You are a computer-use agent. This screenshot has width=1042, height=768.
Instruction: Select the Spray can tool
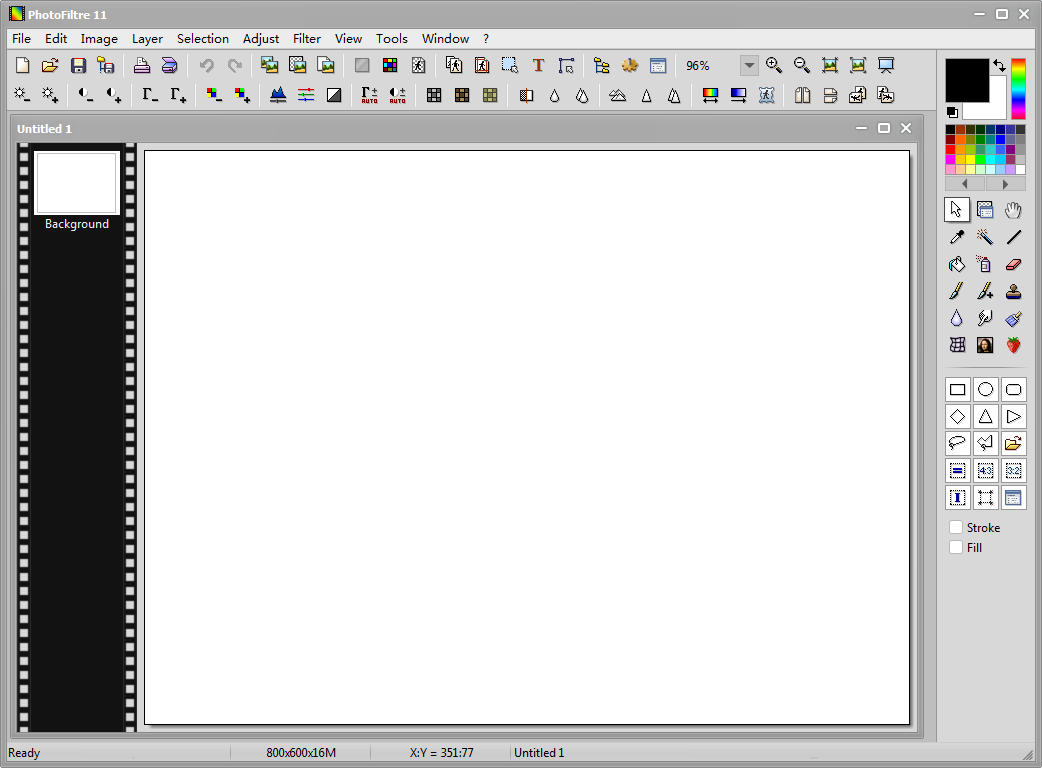coord(985,264)
